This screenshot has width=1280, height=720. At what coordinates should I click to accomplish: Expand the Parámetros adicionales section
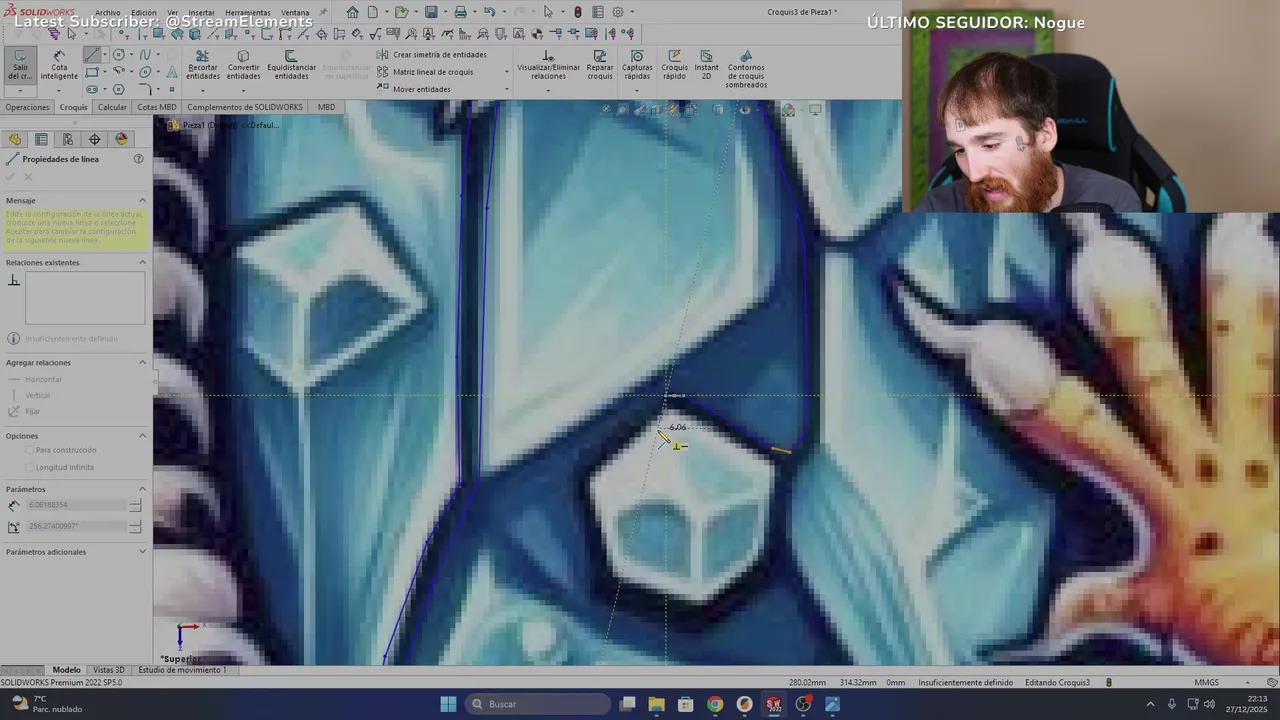[142, 551]
